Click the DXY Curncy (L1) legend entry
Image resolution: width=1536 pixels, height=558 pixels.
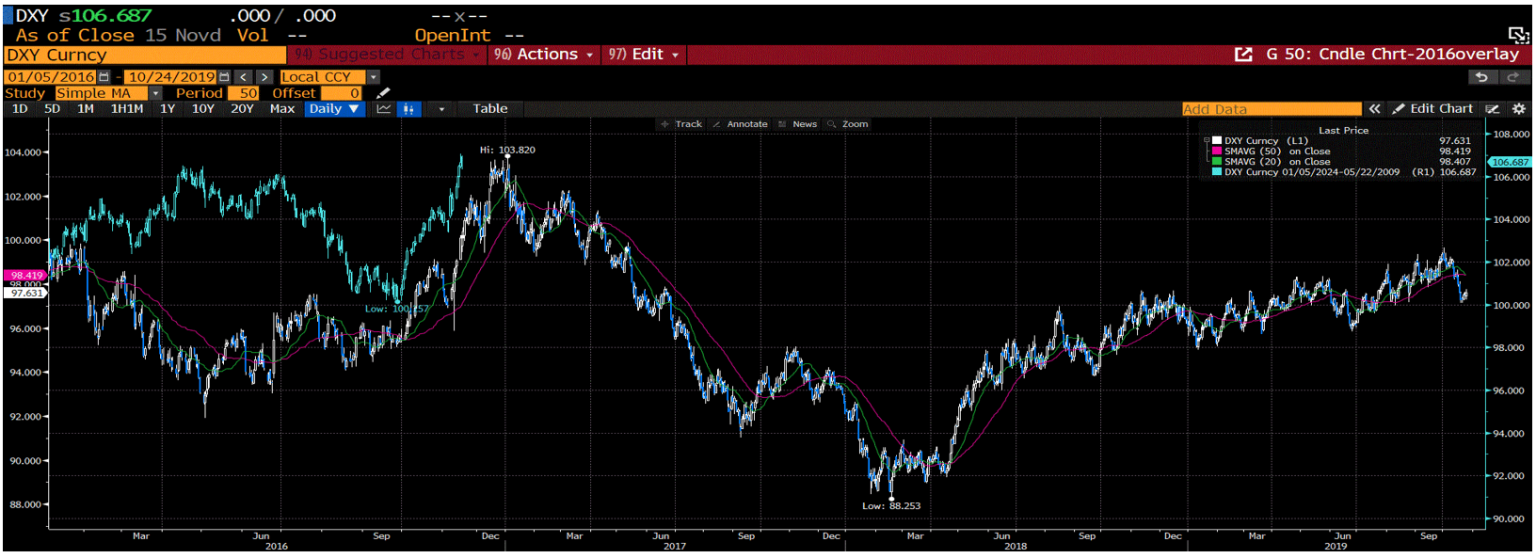coord(1267,141)
